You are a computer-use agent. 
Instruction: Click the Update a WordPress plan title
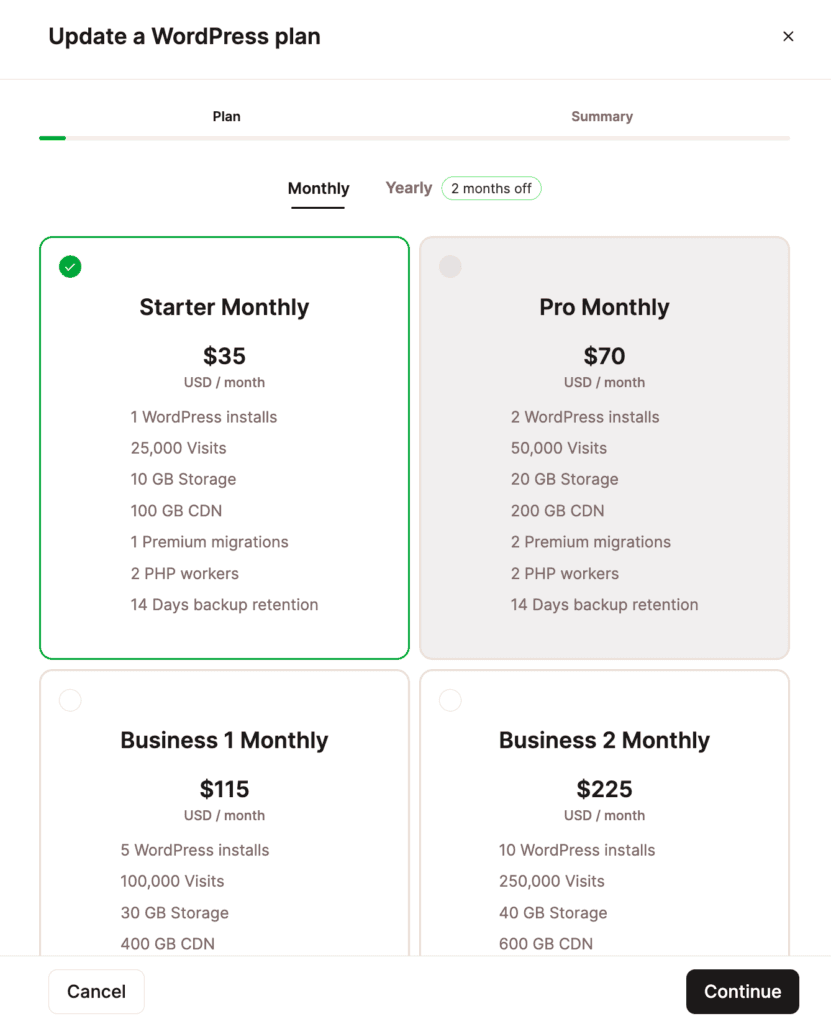184,37
